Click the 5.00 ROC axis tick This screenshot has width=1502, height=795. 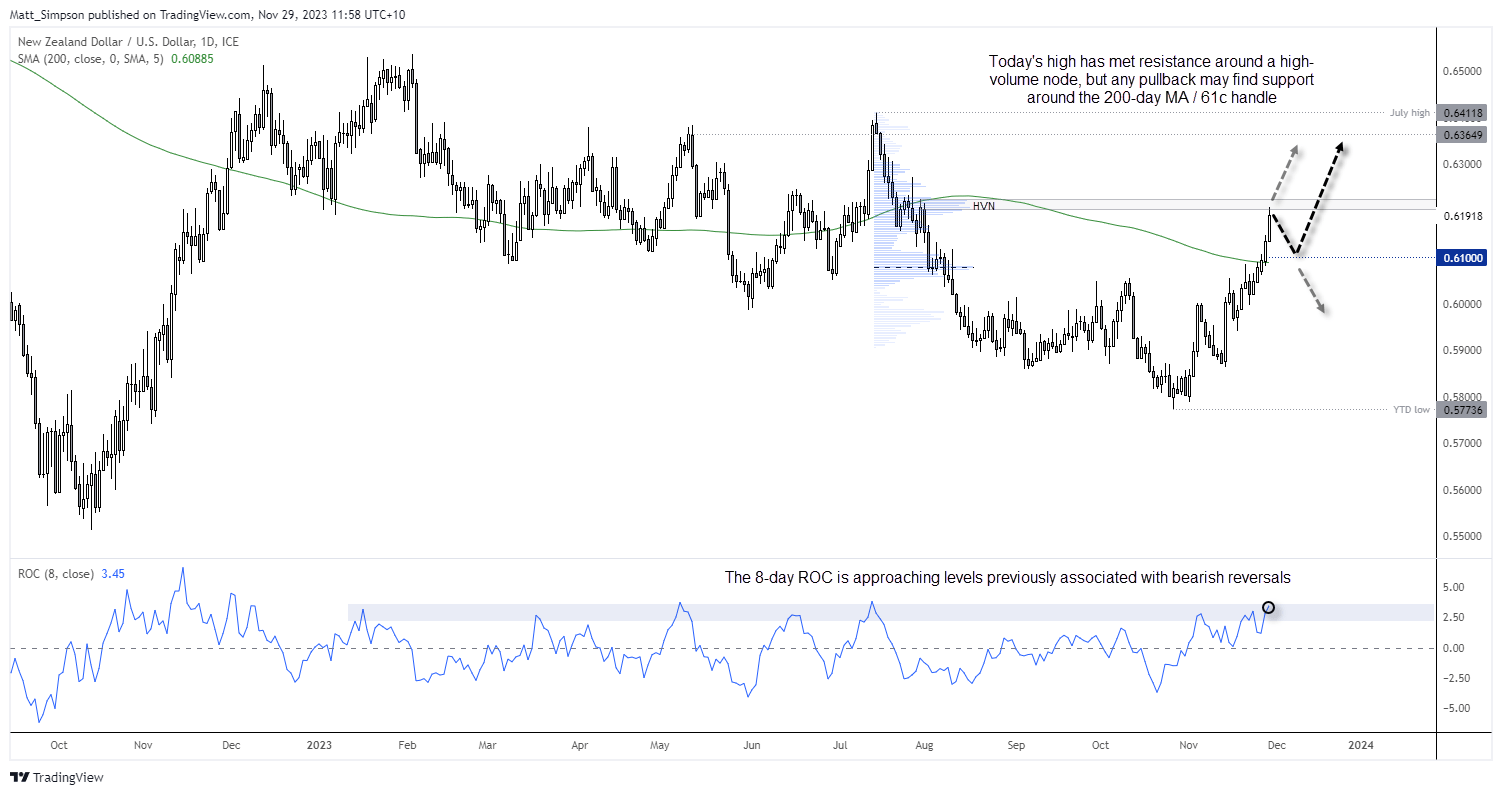pos(1454,587)
